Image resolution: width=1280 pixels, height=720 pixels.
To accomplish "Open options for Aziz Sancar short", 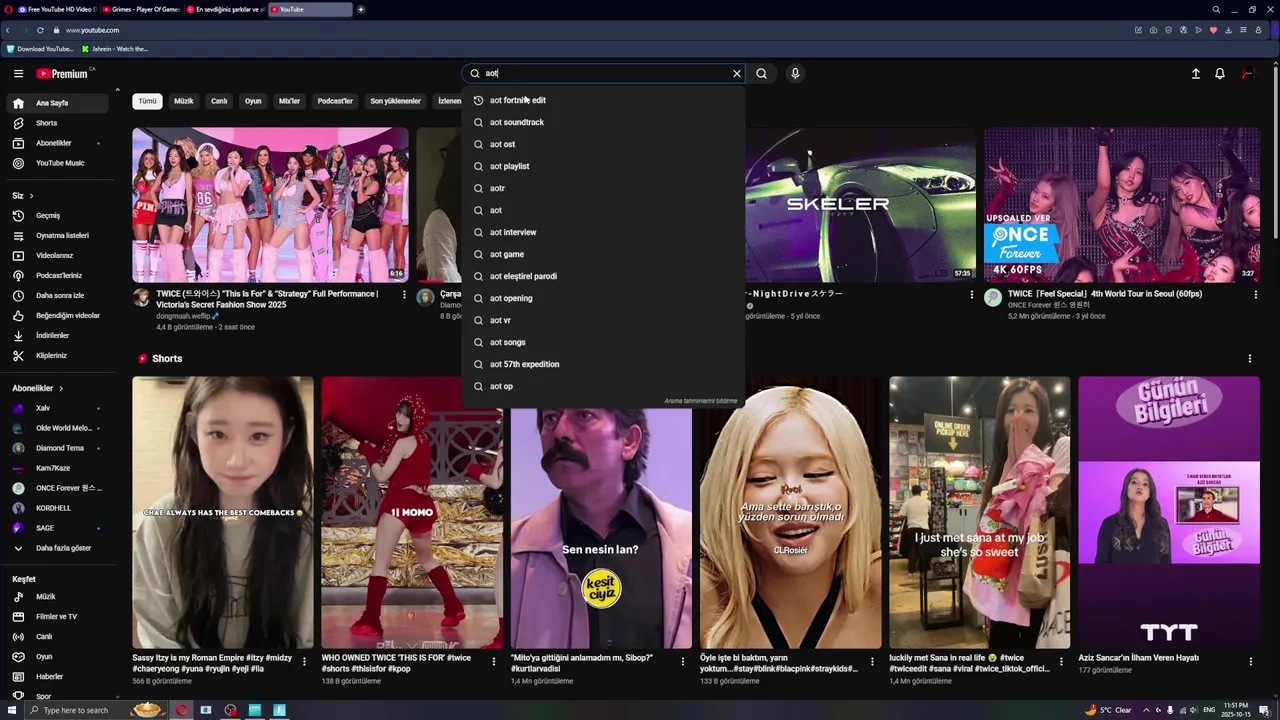I will 1250,662.
